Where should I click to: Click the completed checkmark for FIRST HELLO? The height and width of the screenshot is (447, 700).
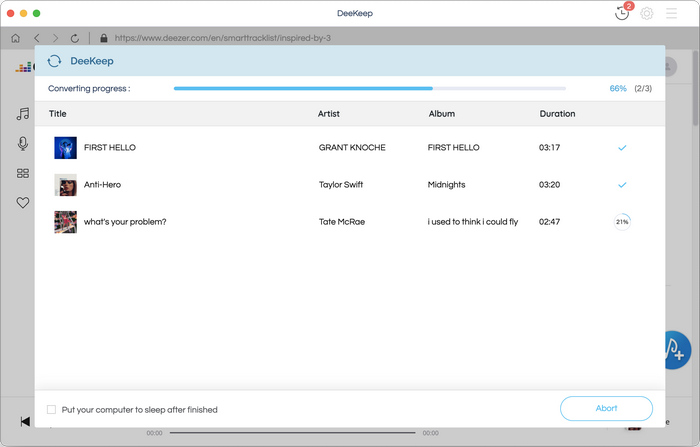[622, 147]
